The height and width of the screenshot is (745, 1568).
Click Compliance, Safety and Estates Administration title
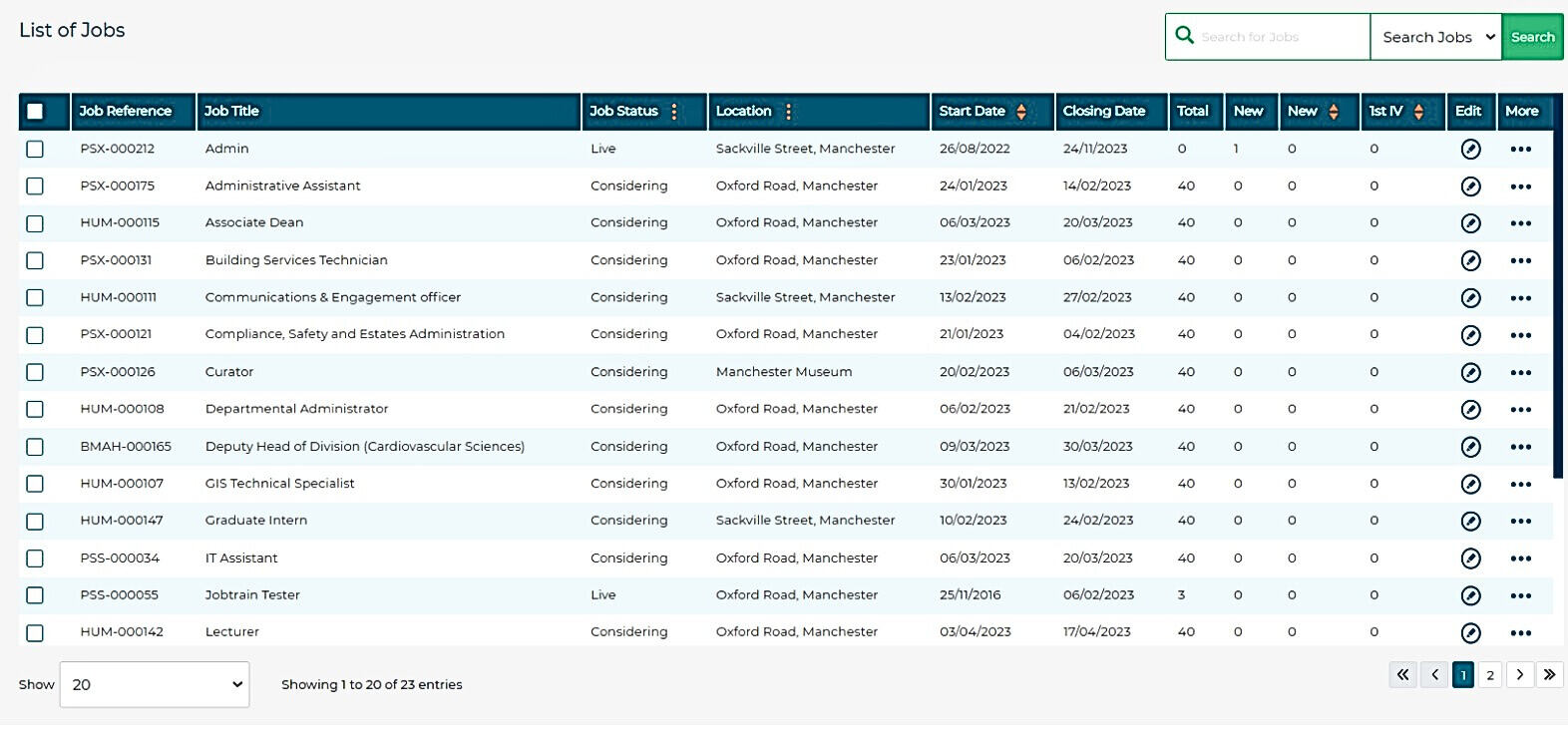click(x=355, y=334)
